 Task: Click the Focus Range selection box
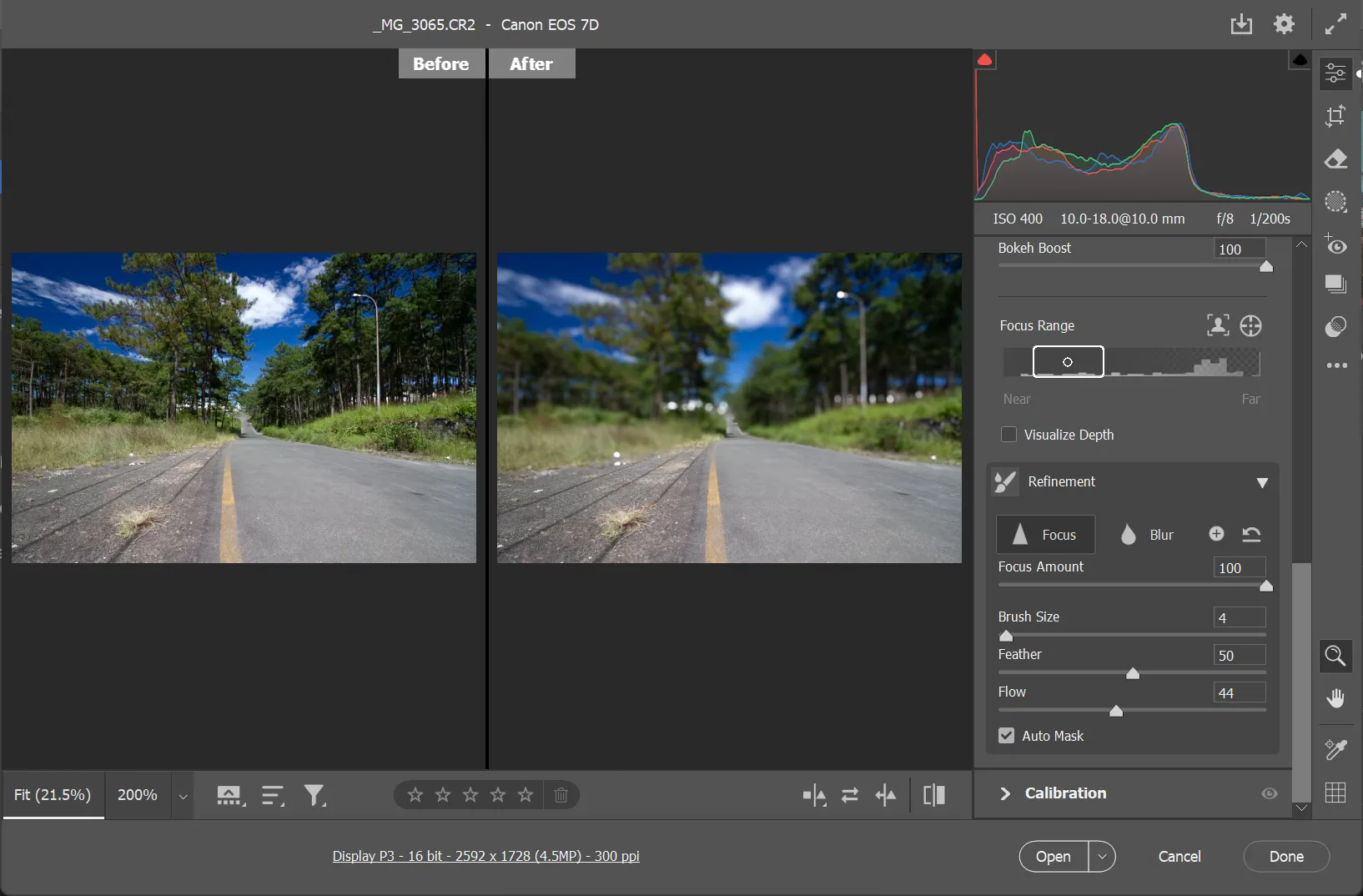1069,362
